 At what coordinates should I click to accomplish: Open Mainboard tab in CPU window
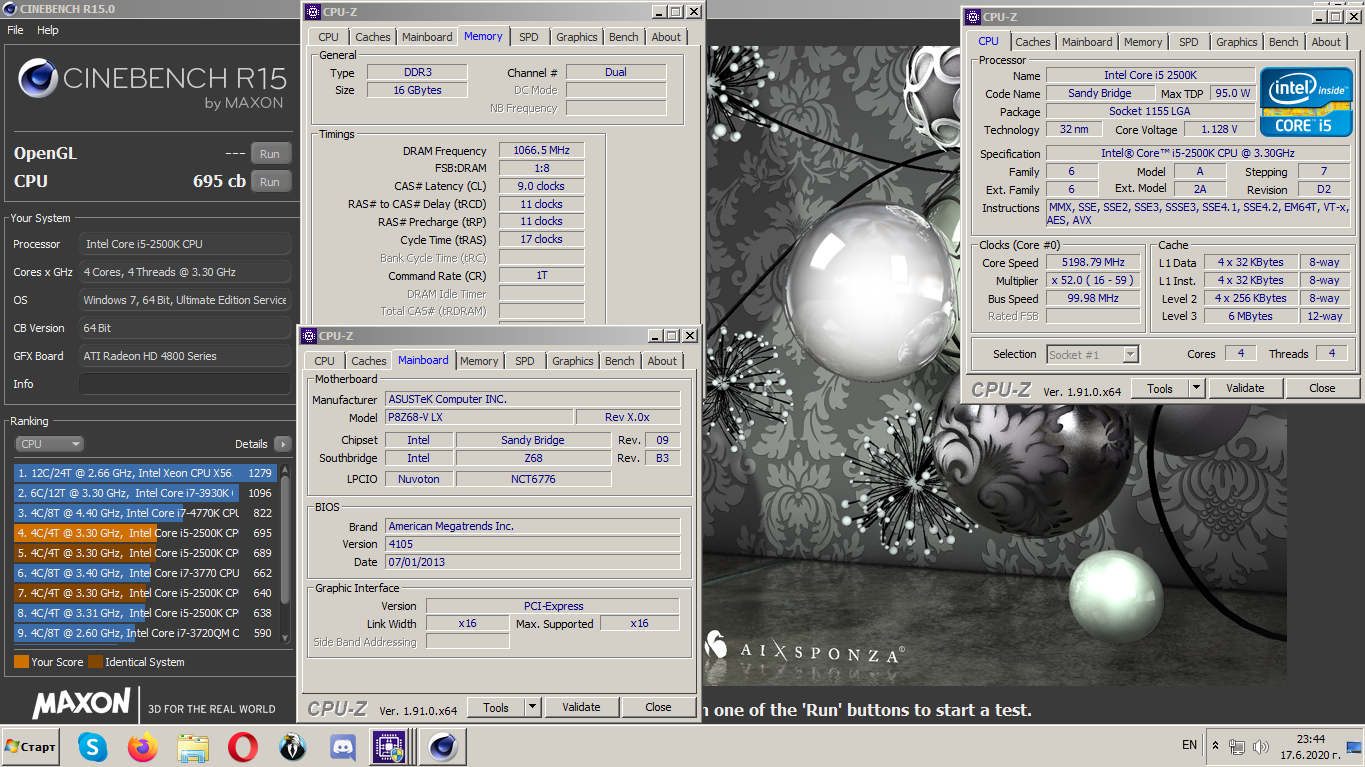pyautogui.click(x=1087, y=42)
